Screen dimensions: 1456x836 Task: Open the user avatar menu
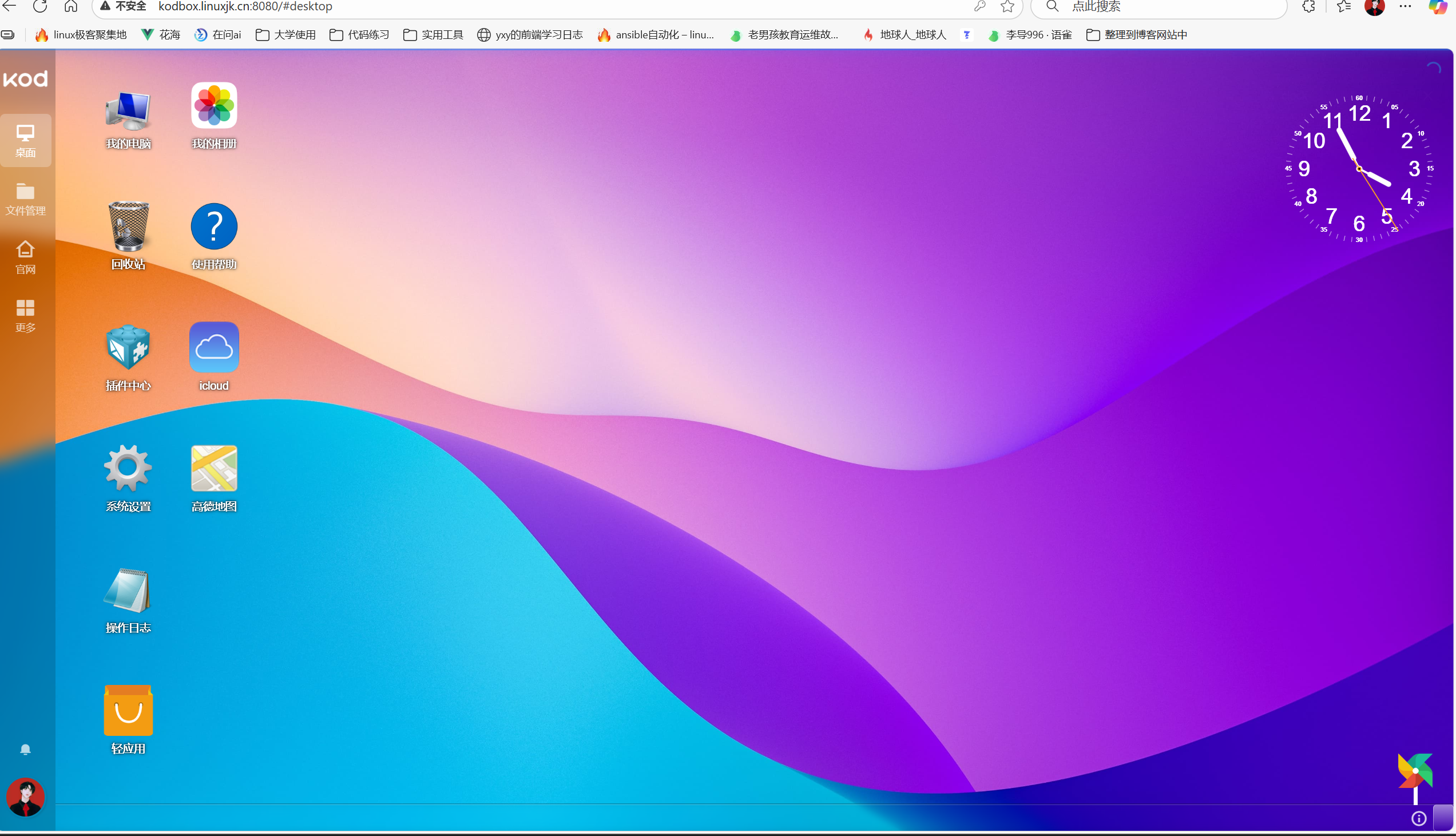tap(25, 797)
